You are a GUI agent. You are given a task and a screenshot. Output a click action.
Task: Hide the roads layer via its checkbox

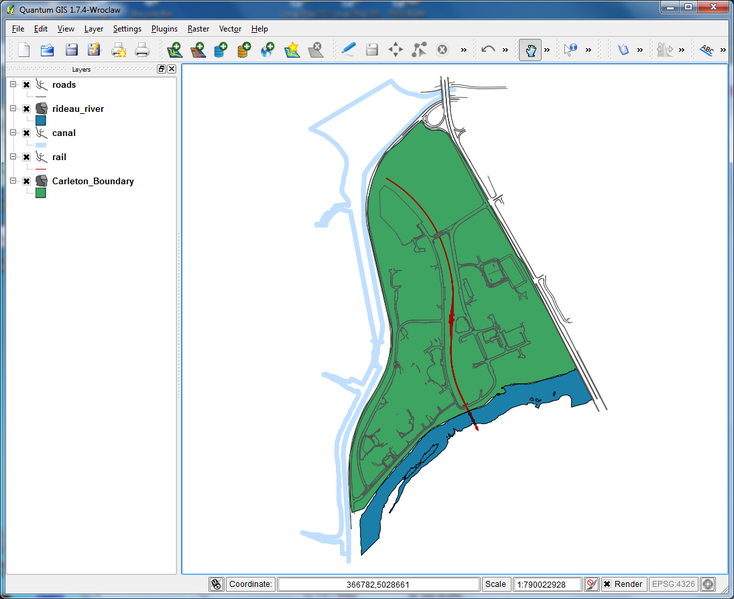(26, 85)
